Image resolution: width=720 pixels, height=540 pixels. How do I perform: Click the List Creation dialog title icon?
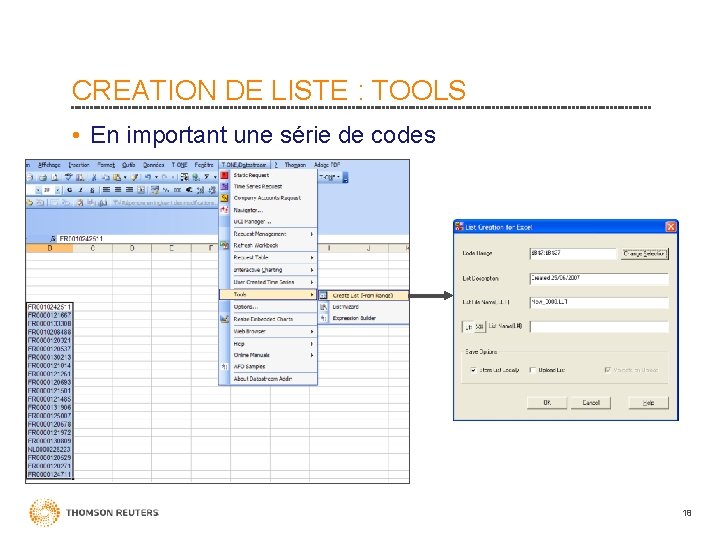pos(459,227)
